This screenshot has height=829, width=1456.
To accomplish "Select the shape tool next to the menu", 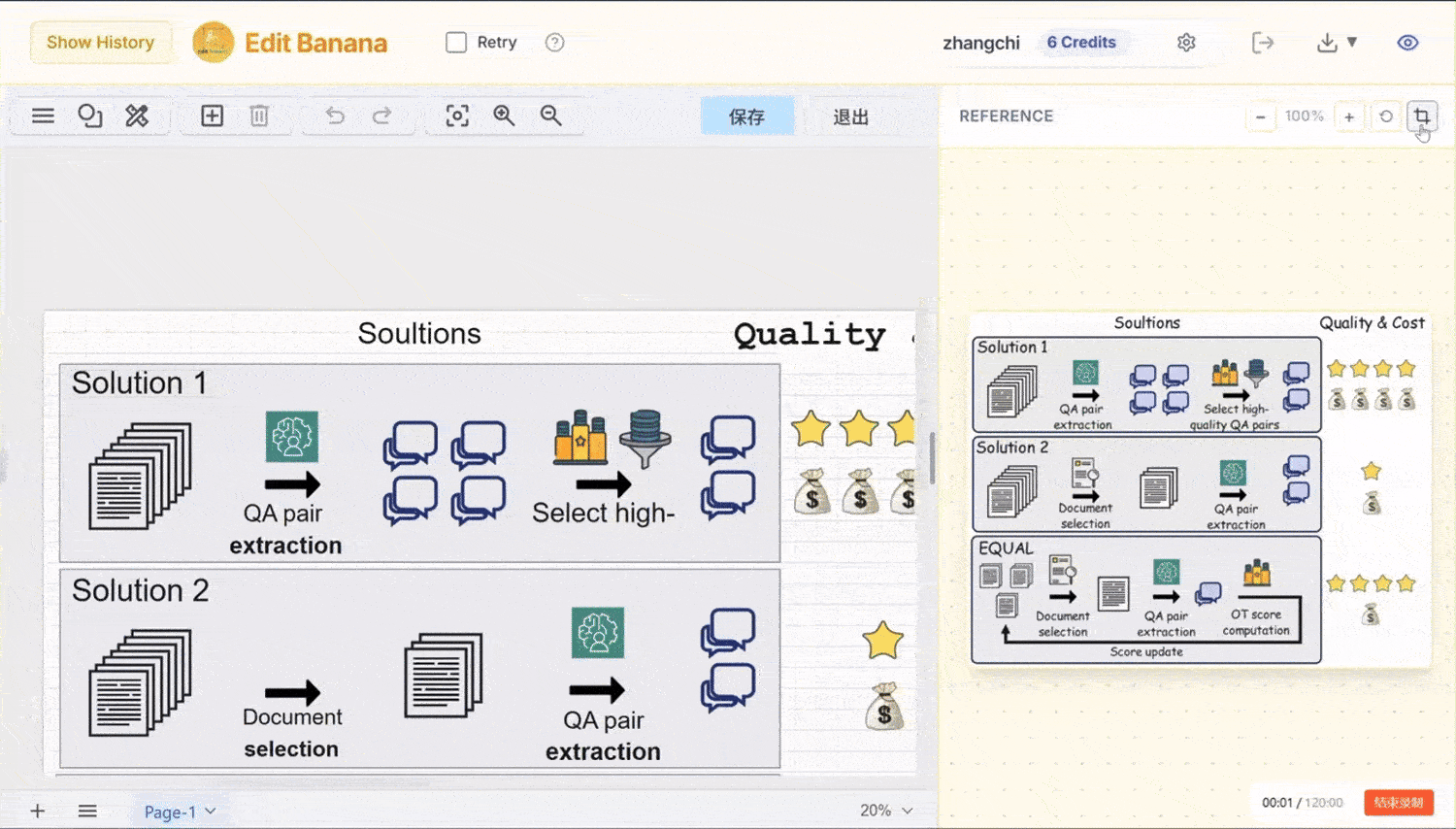I will (89, 116).
